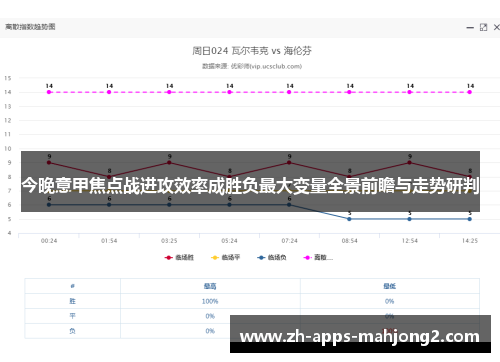Click the 最低 0% cell in 胜 row

pos(389,301)
